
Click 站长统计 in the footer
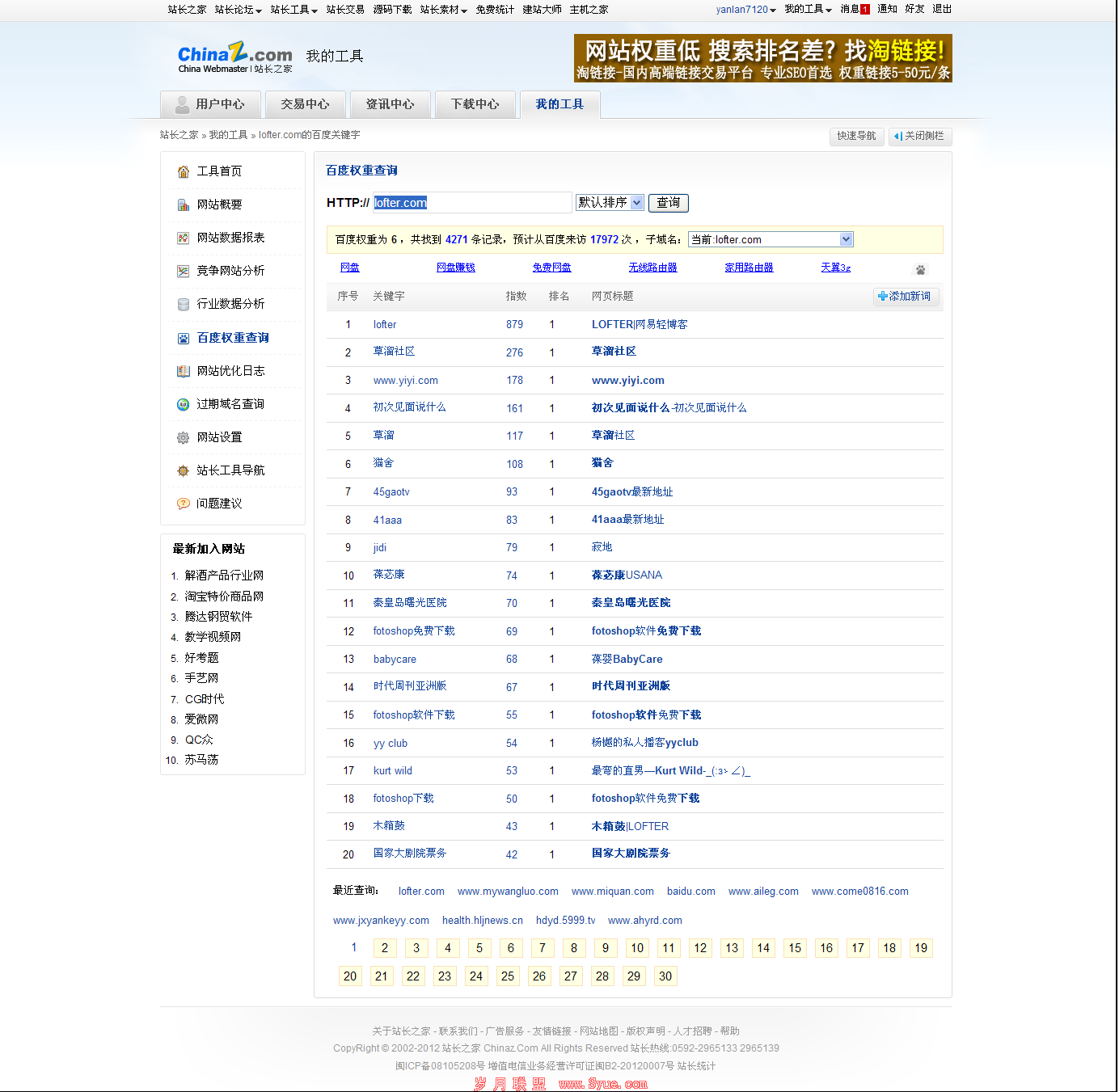(696, 1066)
